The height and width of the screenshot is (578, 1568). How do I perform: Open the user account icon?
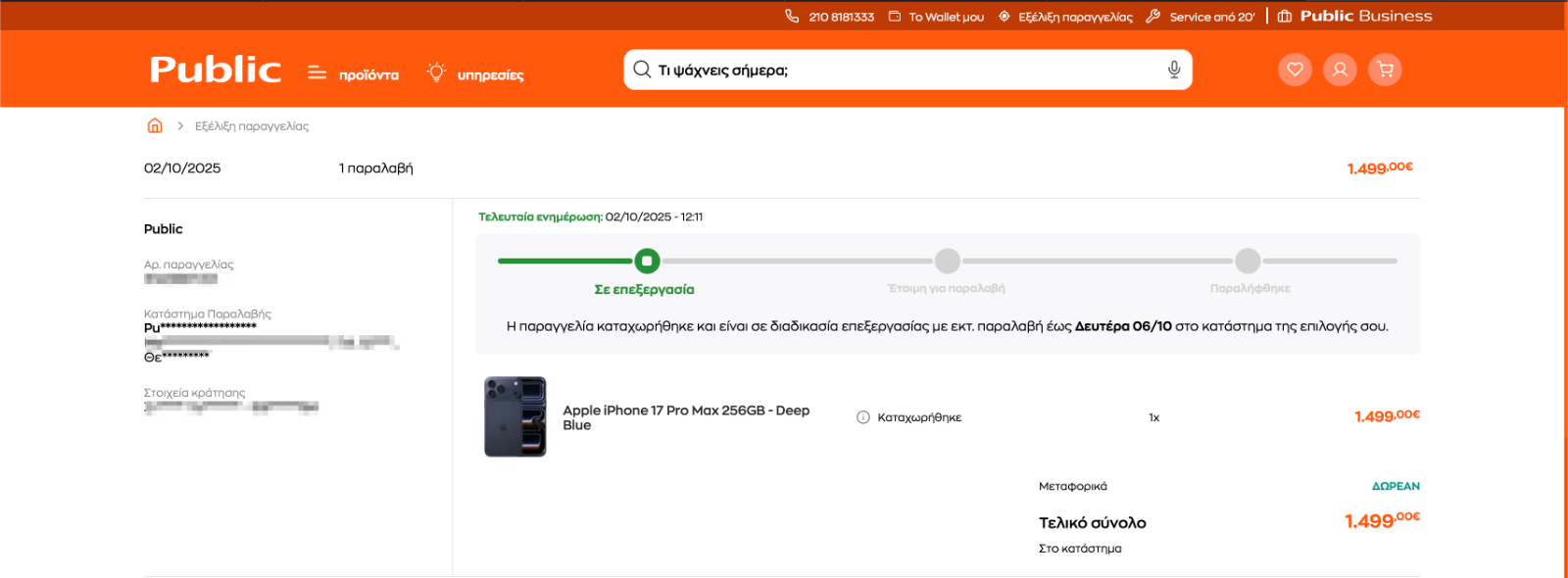(x=1340, y=70)
